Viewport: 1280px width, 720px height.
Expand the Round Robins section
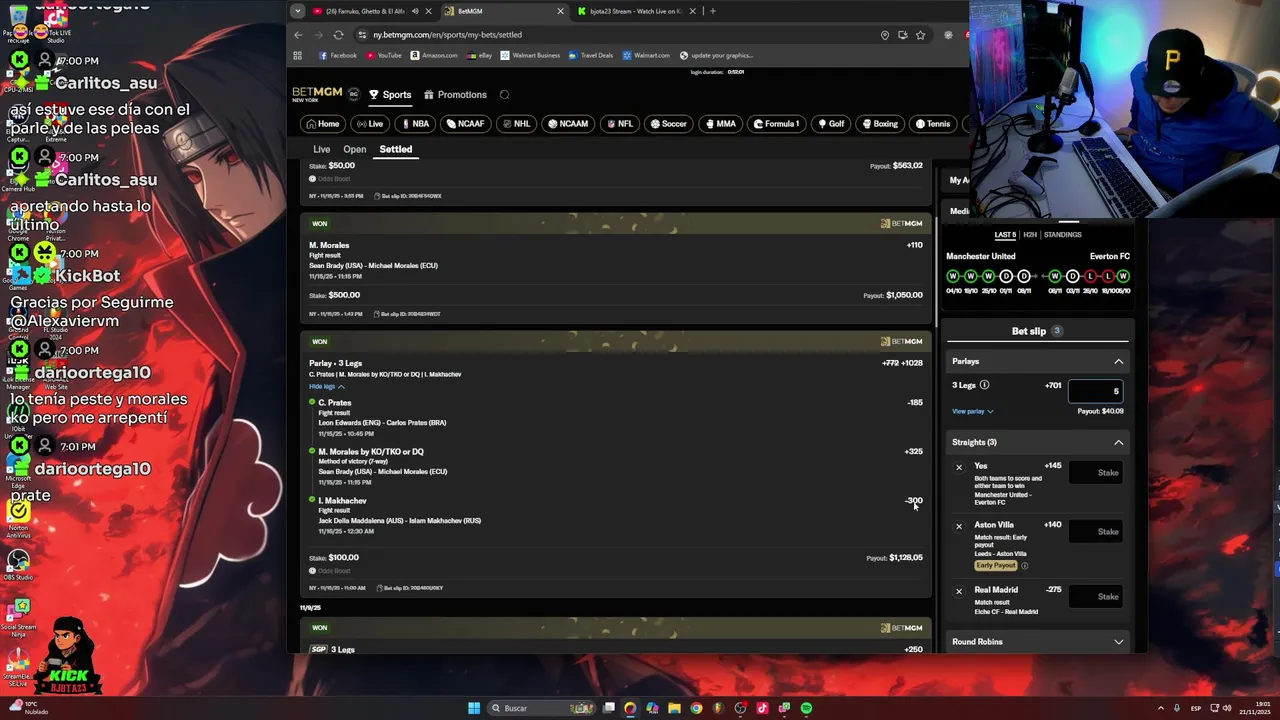[1118, 642]
